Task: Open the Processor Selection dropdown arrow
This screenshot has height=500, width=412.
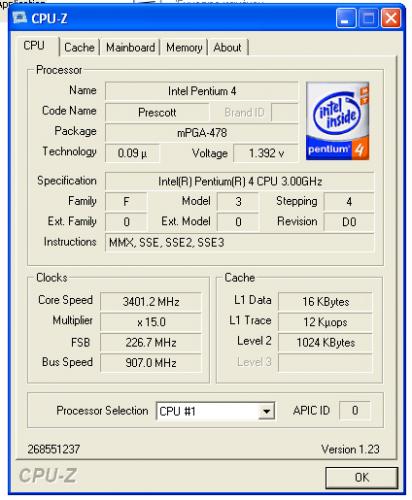Action: pyautogui.click(x=266, y=411)
